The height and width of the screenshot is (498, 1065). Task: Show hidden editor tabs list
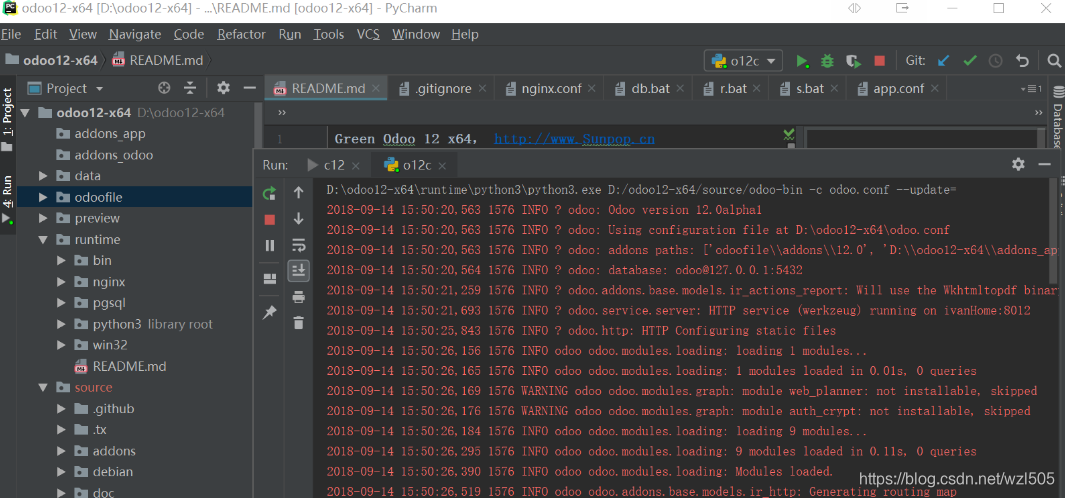click(x=1031, y=88)
